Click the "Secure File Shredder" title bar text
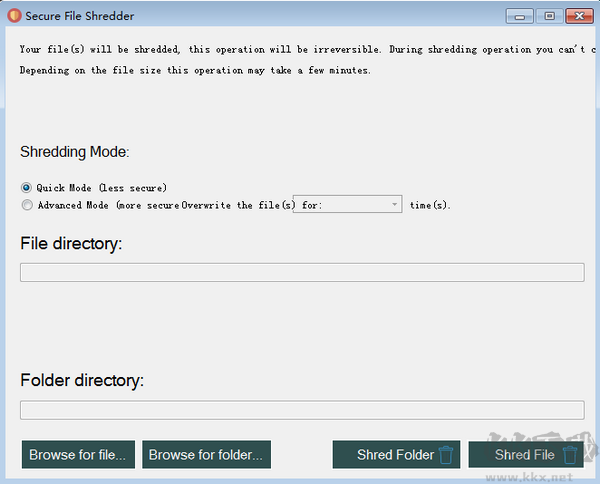The width and height of the screenshot is (600, 484). coord(78,16)
